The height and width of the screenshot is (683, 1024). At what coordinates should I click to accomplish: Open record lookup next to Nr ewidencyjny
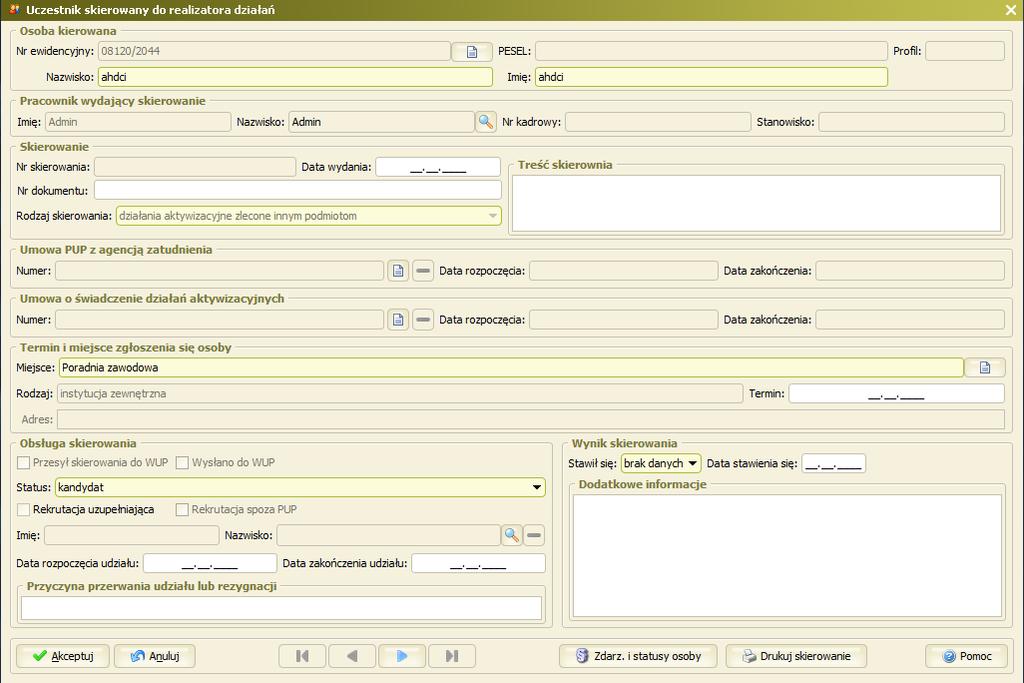(x=472, y=52)
